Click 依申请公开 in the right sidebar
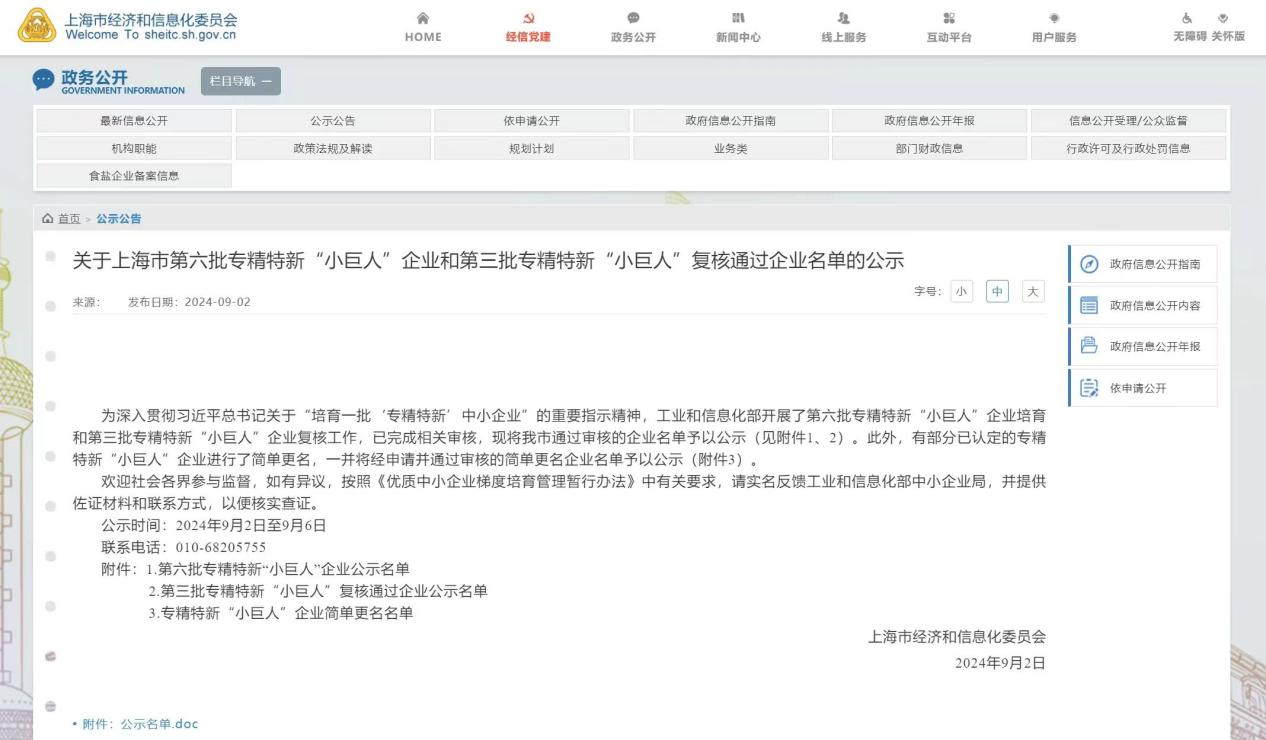This screenshot has width=1266, height=740. click(1137, 388)
